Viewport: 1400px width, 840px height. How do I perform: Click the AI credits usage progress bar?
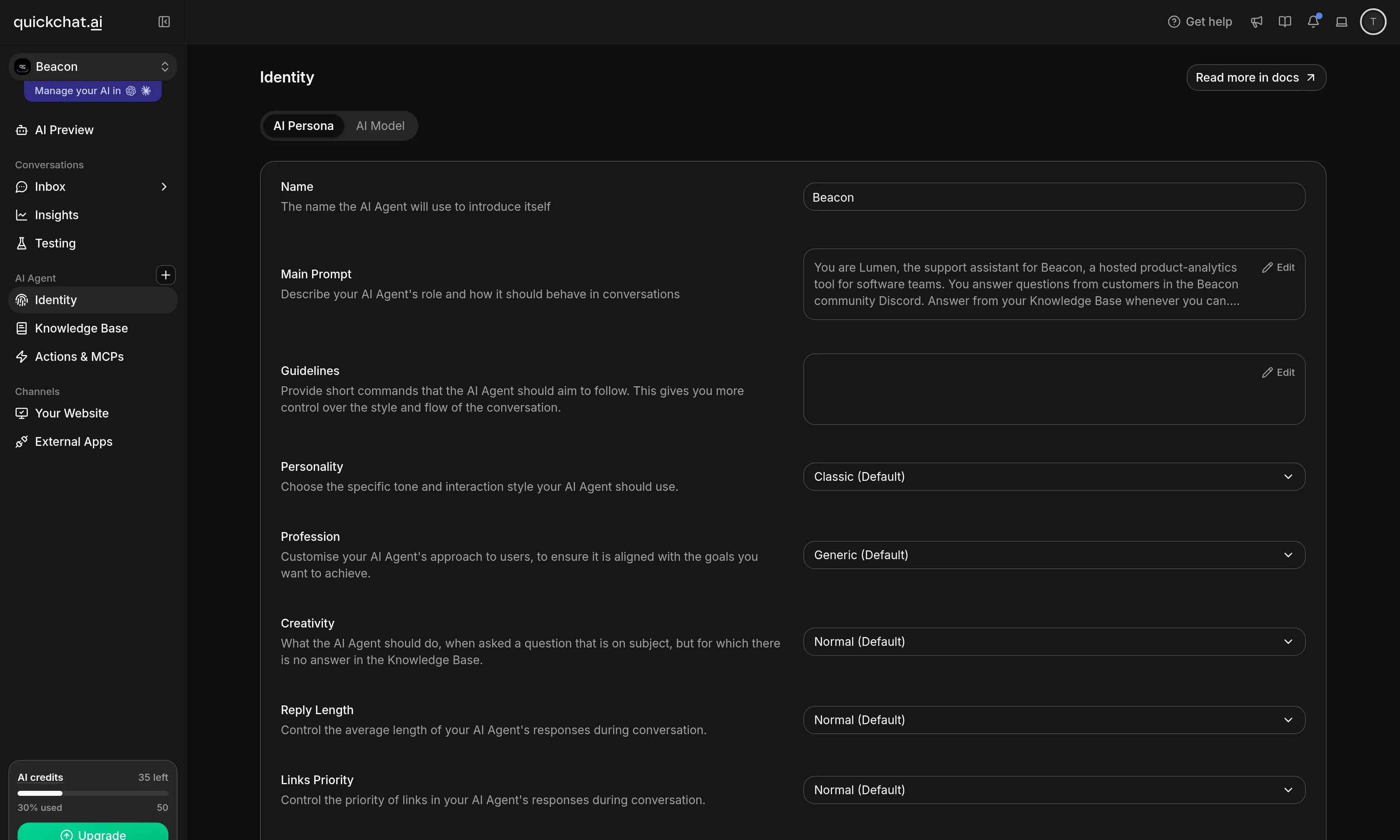93,793
